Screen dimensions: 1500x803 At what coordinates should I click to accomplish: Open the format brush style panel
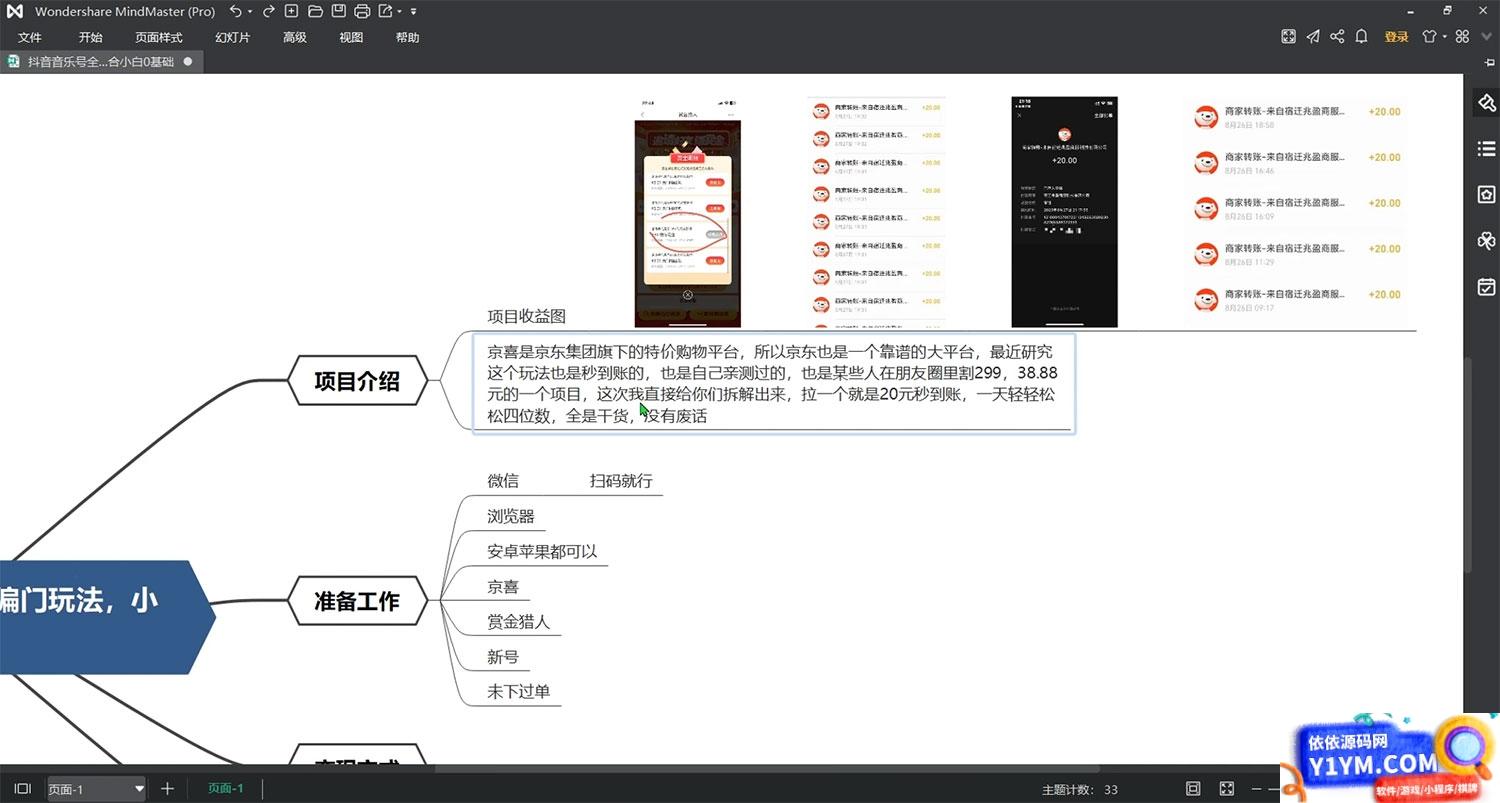click(1486, 103)
